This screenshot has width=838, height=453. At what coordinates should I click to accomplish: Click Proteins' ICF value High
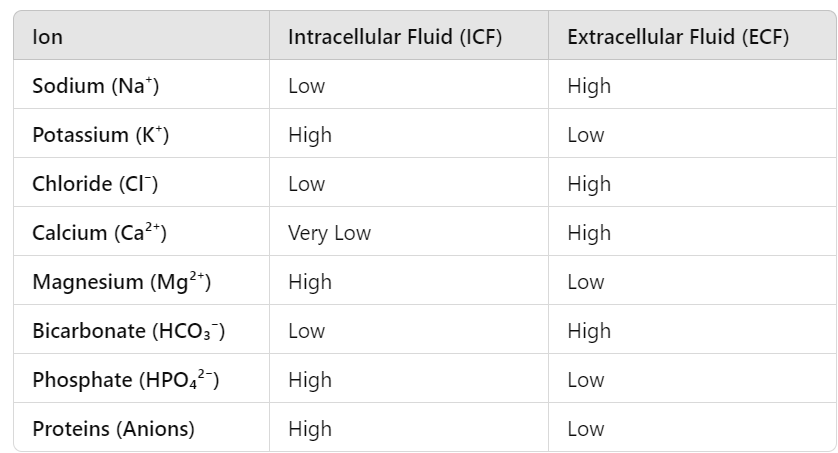(309, 429)
